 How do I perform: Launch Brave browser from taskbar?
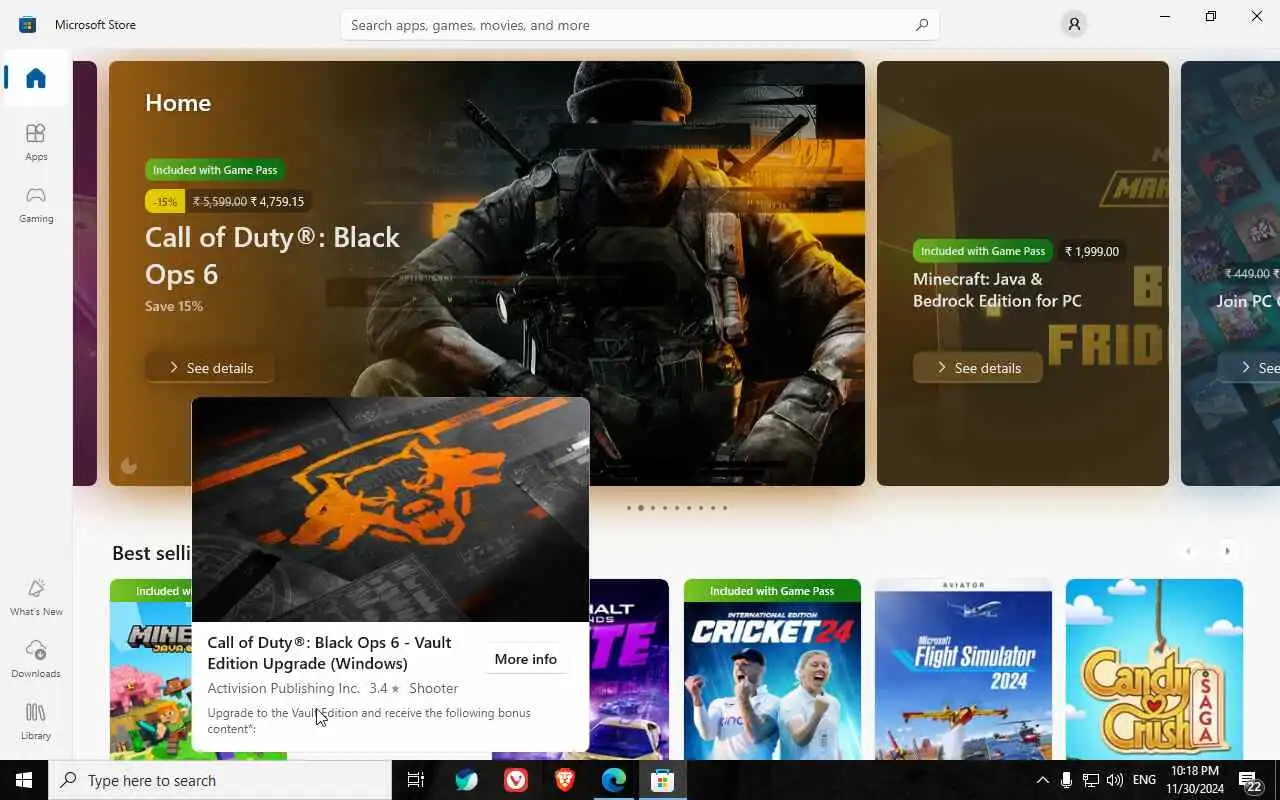point(564,780)
